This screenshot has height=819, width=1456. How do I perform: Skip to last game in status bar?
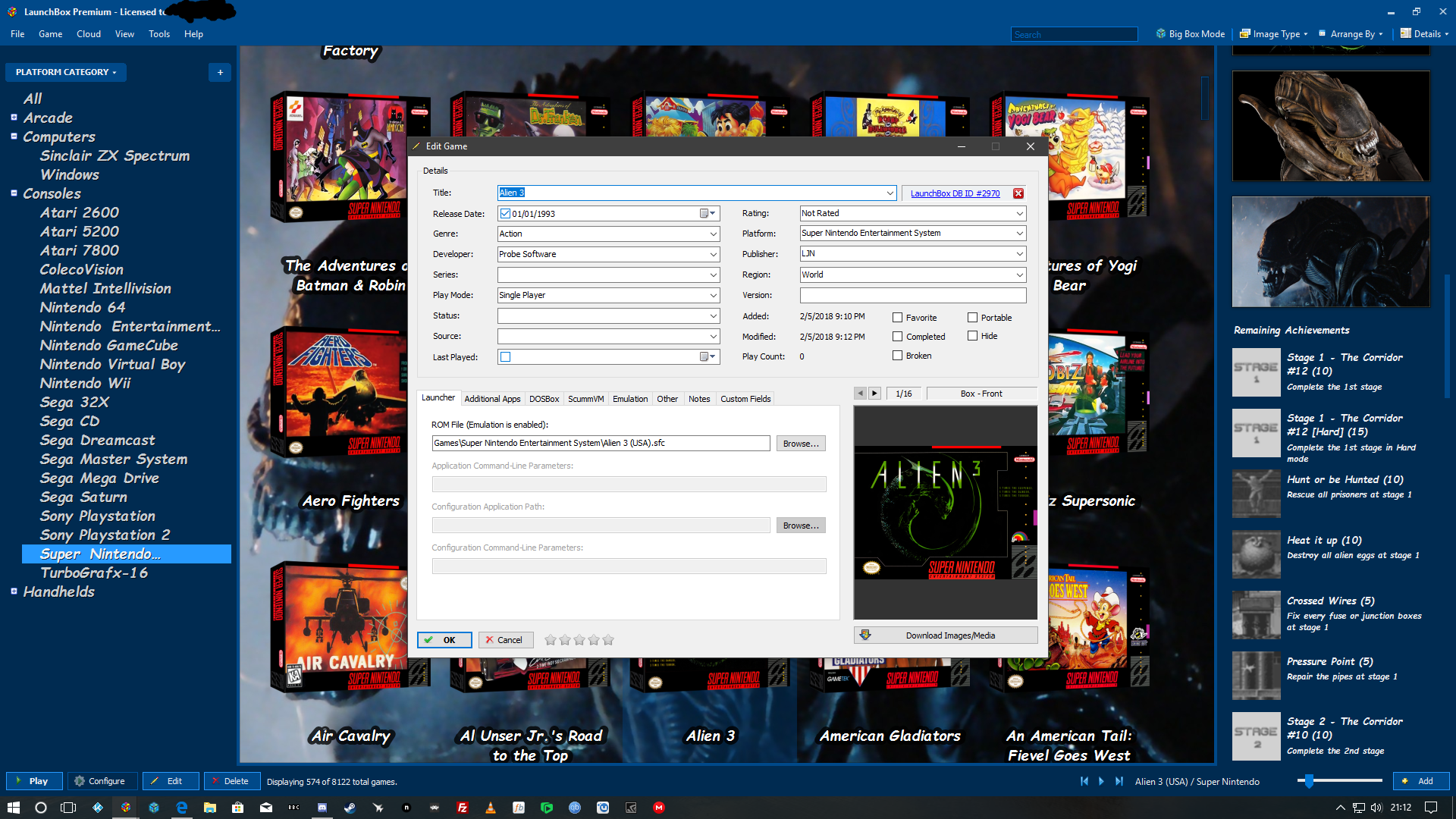pyautogui.click(x=1119, y=781)
